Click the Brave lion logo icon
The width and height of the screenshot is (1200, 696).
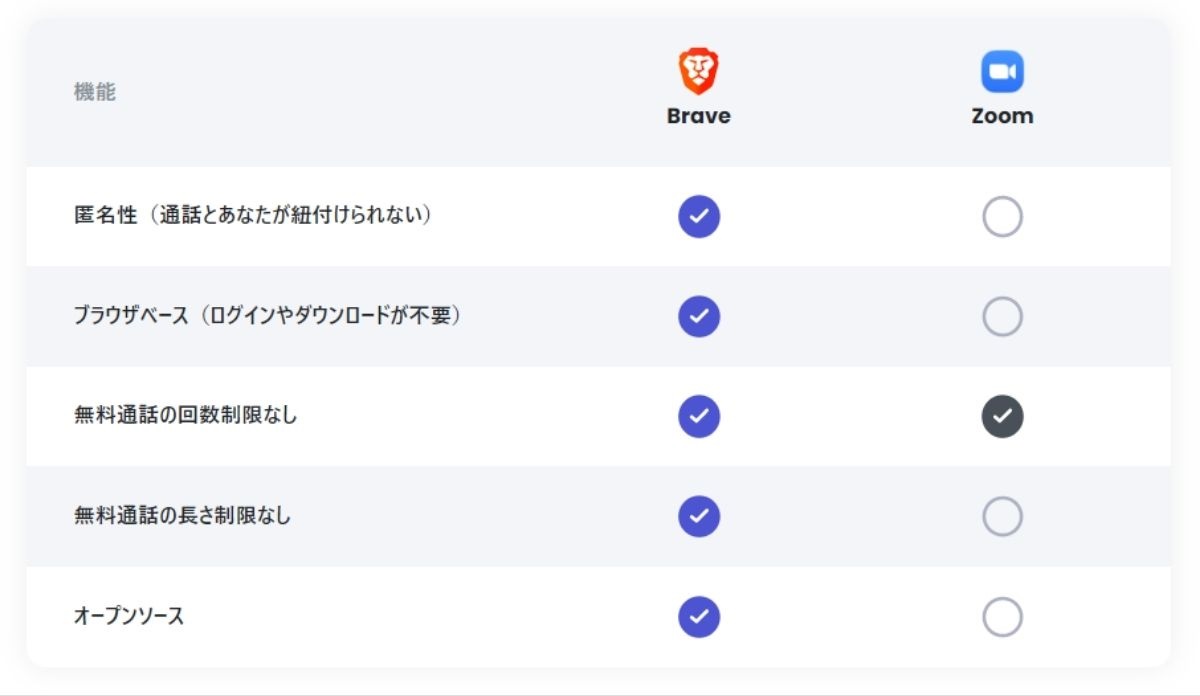[699, 72]
